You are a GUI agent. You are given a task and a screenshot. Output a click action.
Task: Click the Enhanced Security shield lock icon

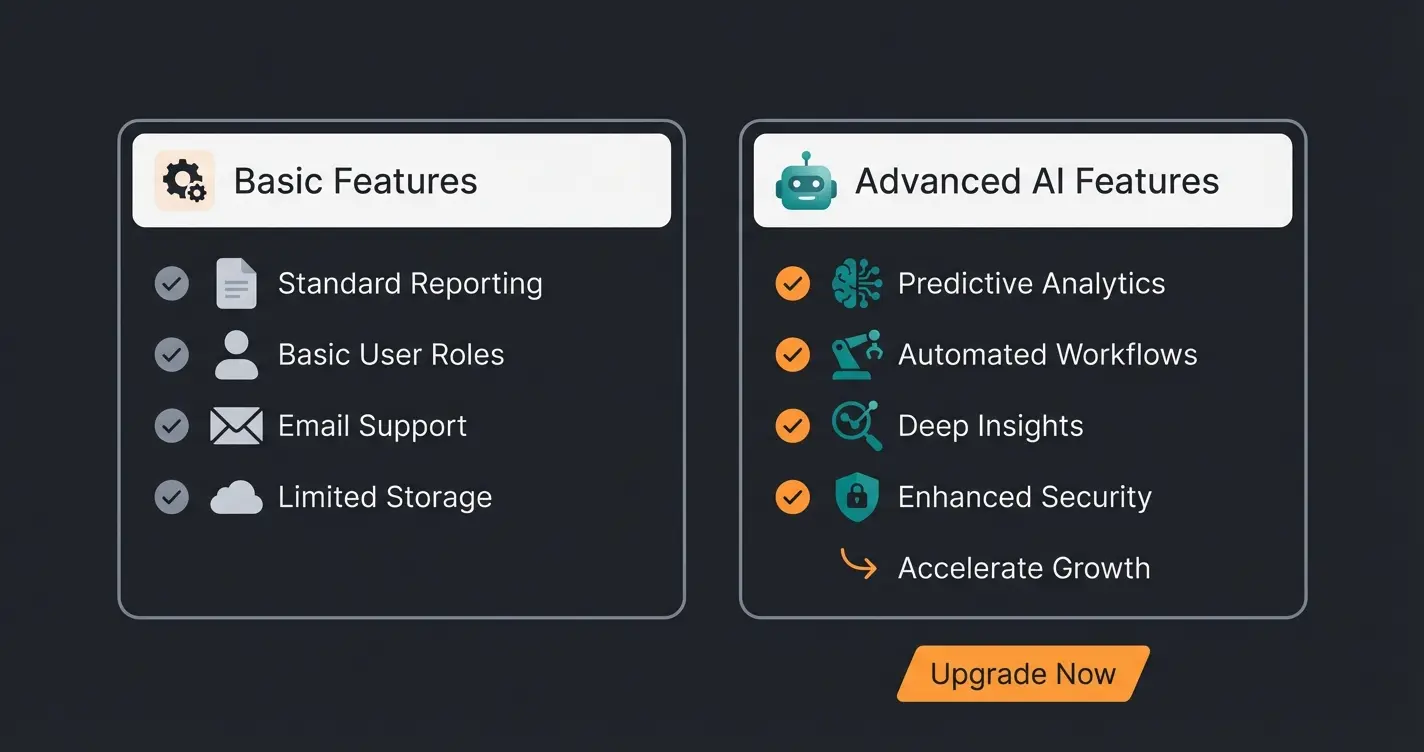click(857, 497)
